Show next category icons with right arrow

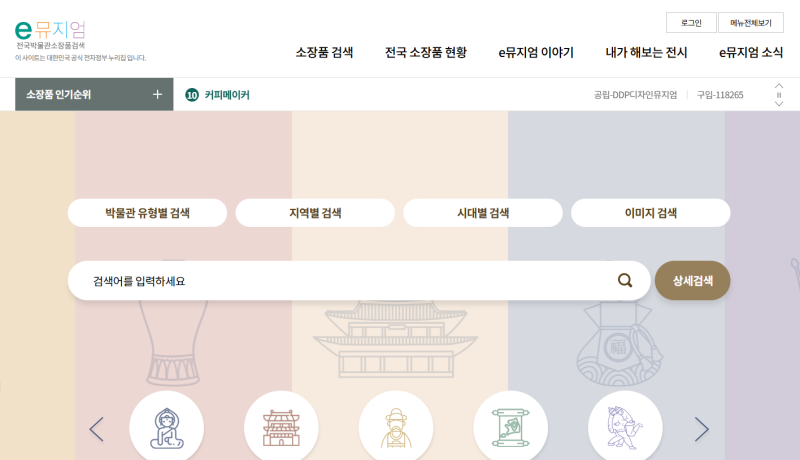coord(702,429)
